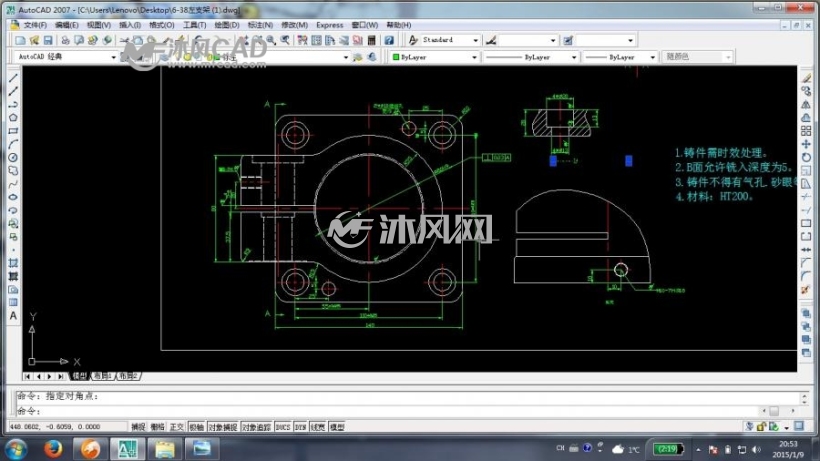
Task: Open the ByLayer color dropdown
Action: (474, 57)
